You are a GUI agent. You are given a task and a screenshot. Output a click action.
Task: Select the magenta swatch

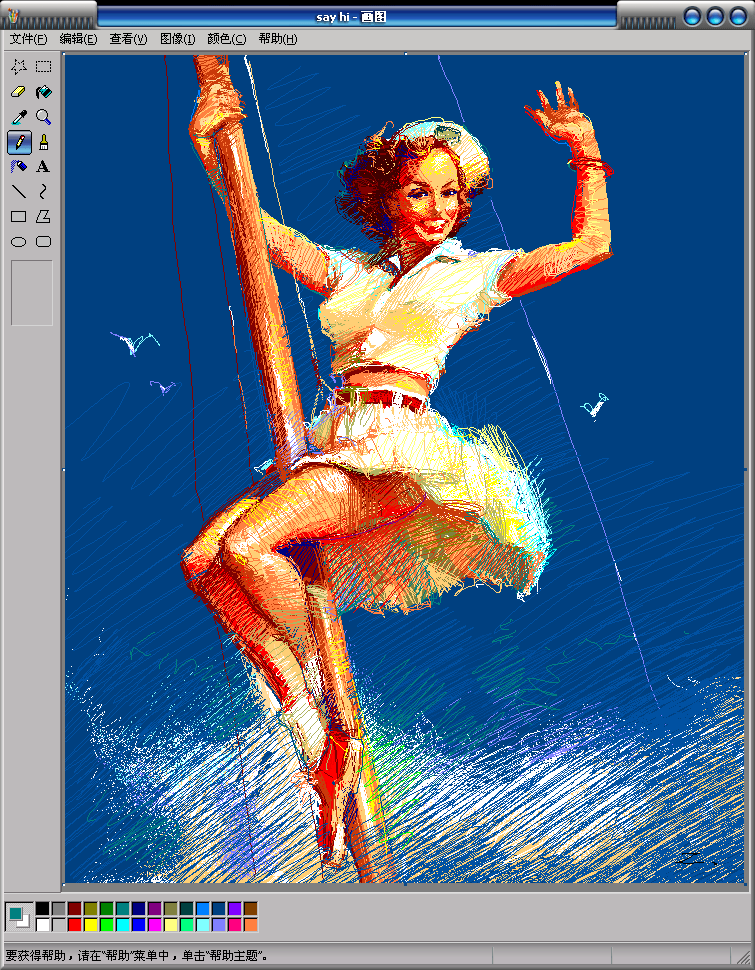coord(155,925)
